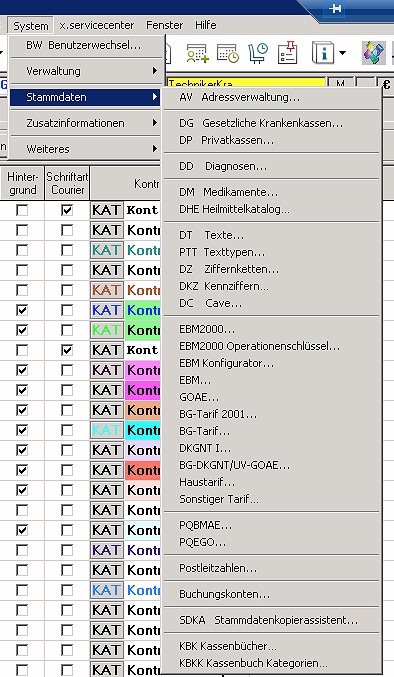This screenshot has height=677, width=394.
Task: Click the first black KAT button
Action: 107,210
